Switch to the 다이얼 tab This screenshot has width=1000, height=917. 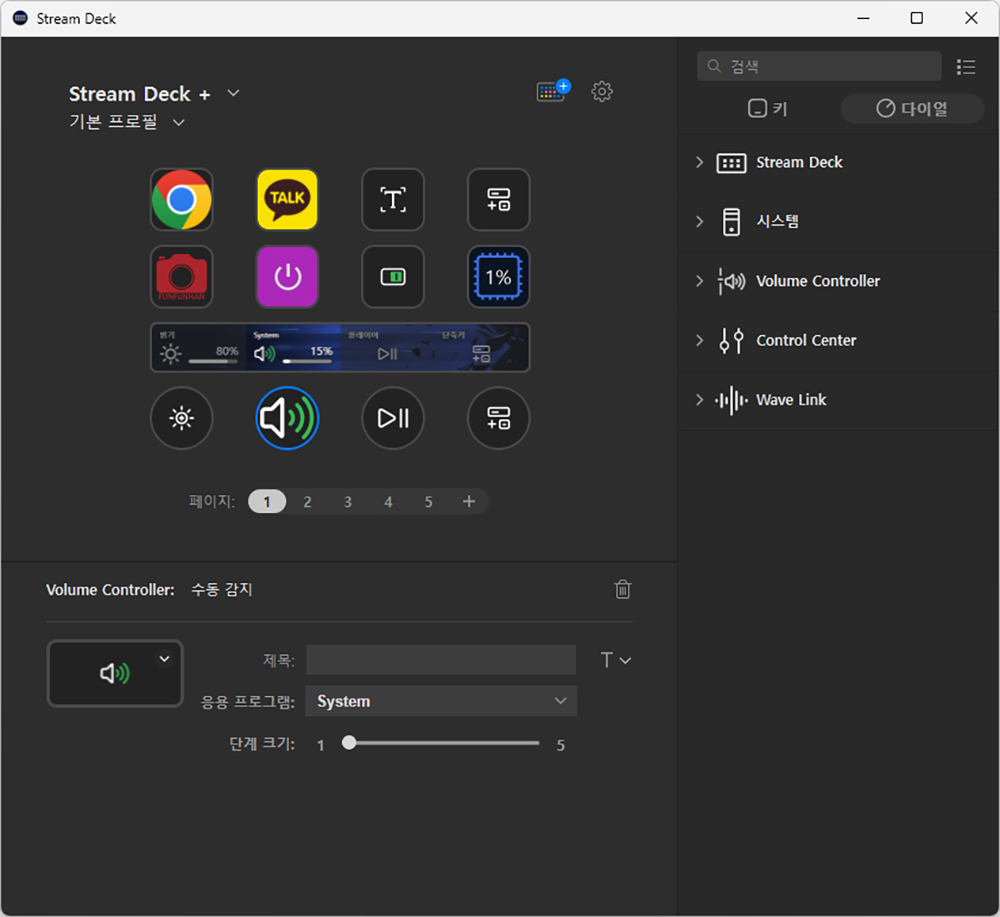click(912, 108)
